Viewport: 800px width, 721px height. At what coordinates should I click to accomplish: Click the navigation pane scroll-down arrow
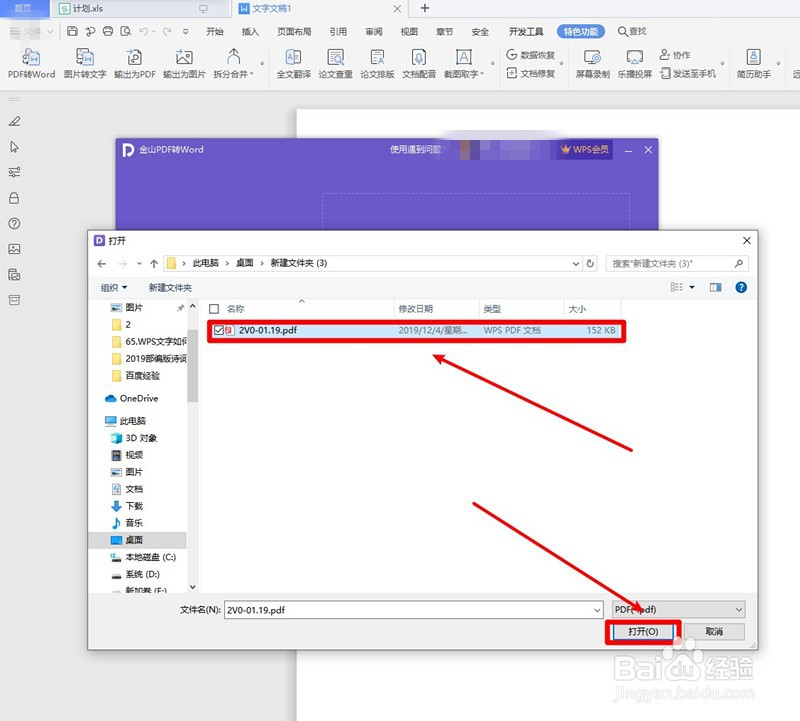tap(192, 587)
